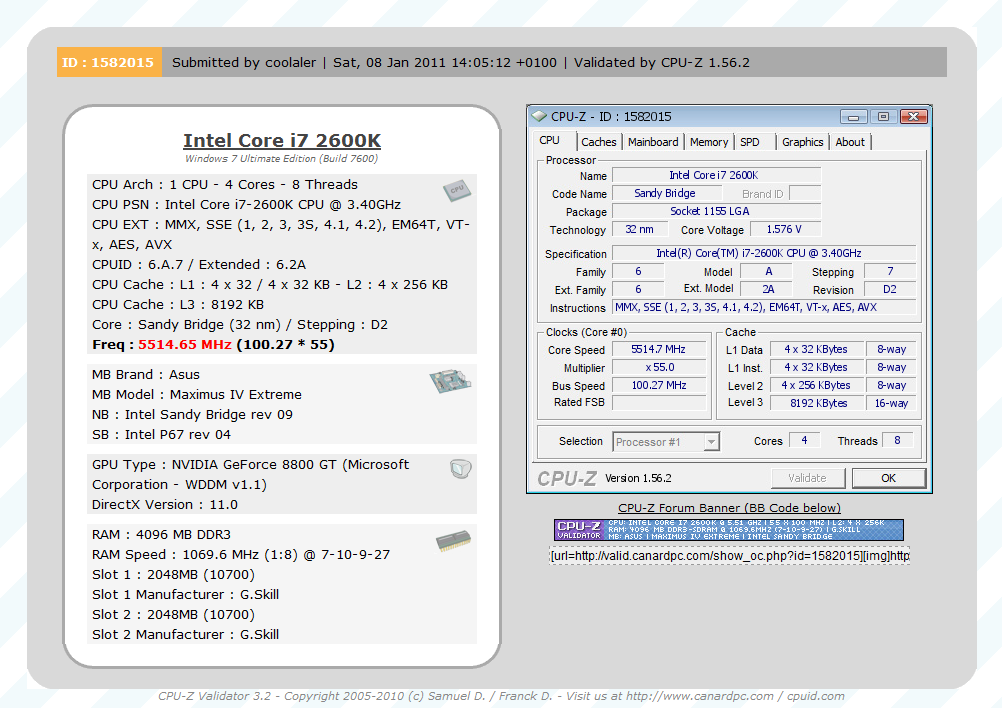Click the Code Name value Sandy Bridge

pyautogui.click(x=665, y=193)
